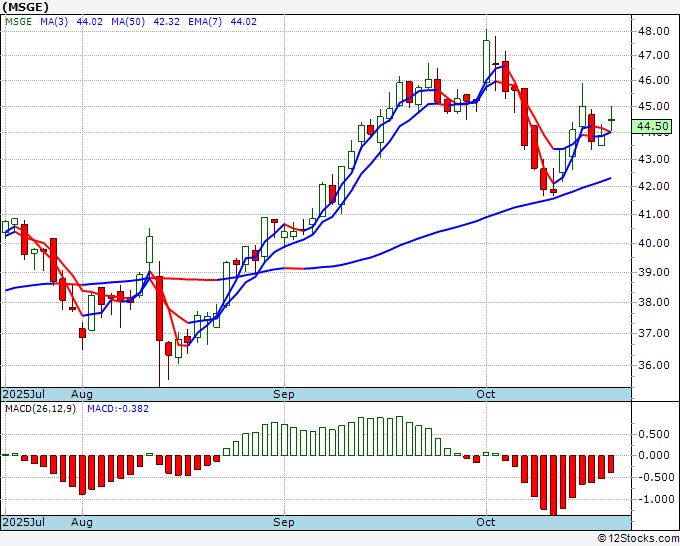Click the (MSGE) chart title
Image resolution: width=680 pixels, height=546 pixels.
tap(25, 7)
